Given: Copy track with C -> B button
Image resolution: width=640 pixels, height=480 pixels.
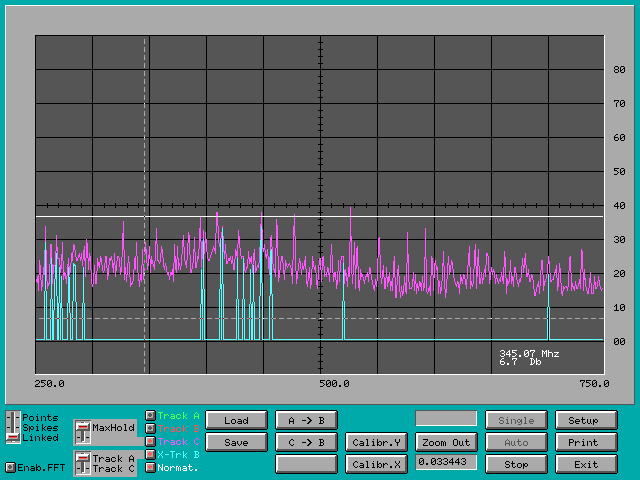Looking at the screenshot, I should click(307, 442).
